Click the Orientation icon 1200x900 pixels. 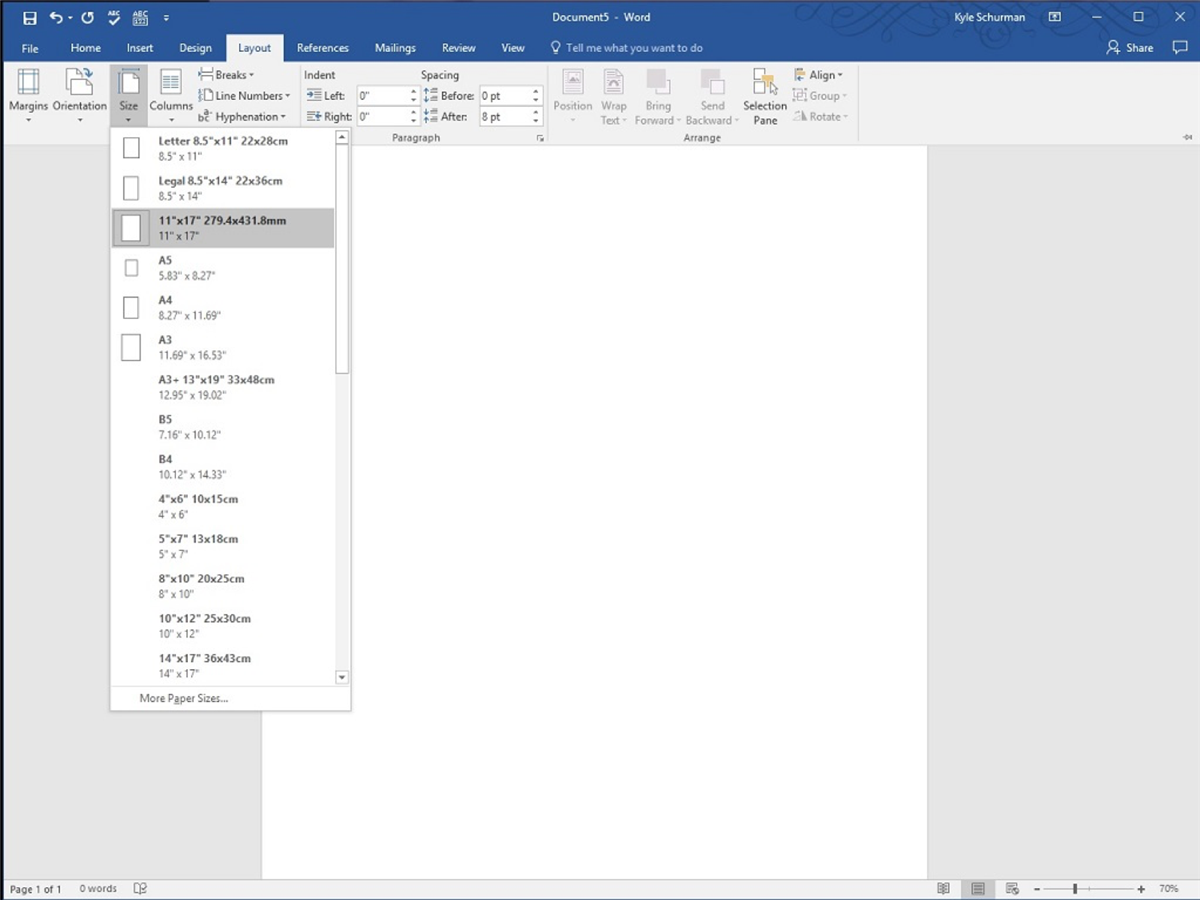pyautogui.click(x=79, y=95)
